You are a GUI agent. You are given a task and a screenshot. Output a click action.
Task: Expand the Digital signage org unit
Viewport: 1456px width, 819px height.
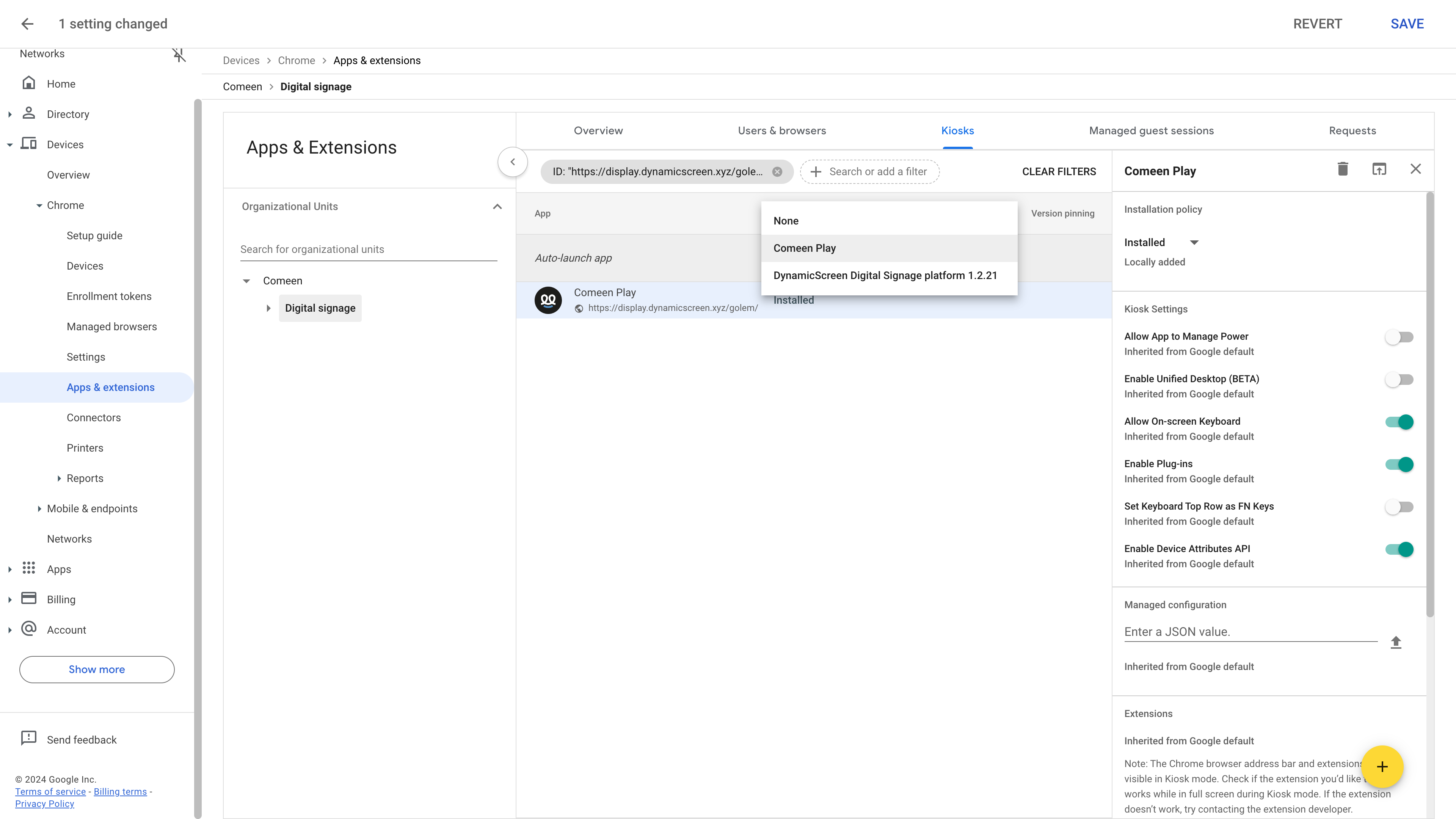coord(268,309)
